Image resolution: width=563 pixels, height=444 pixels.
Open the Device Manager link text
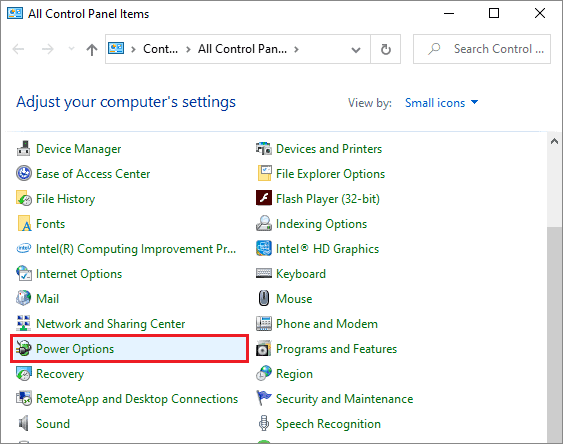[79, 149]
